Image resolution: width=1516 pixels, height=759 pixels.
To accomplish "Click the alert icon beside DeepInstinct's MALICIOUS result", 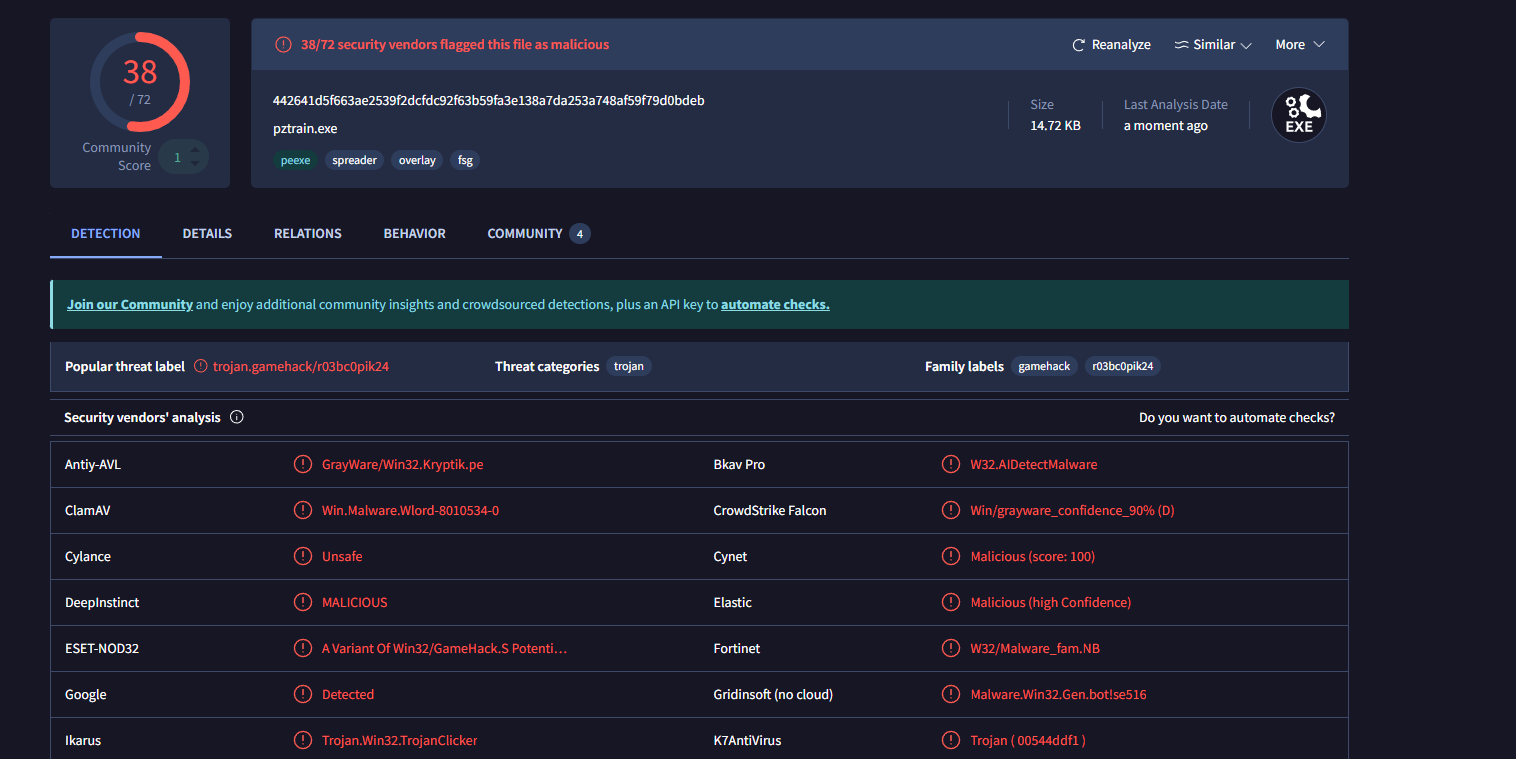I will point(302,603).
